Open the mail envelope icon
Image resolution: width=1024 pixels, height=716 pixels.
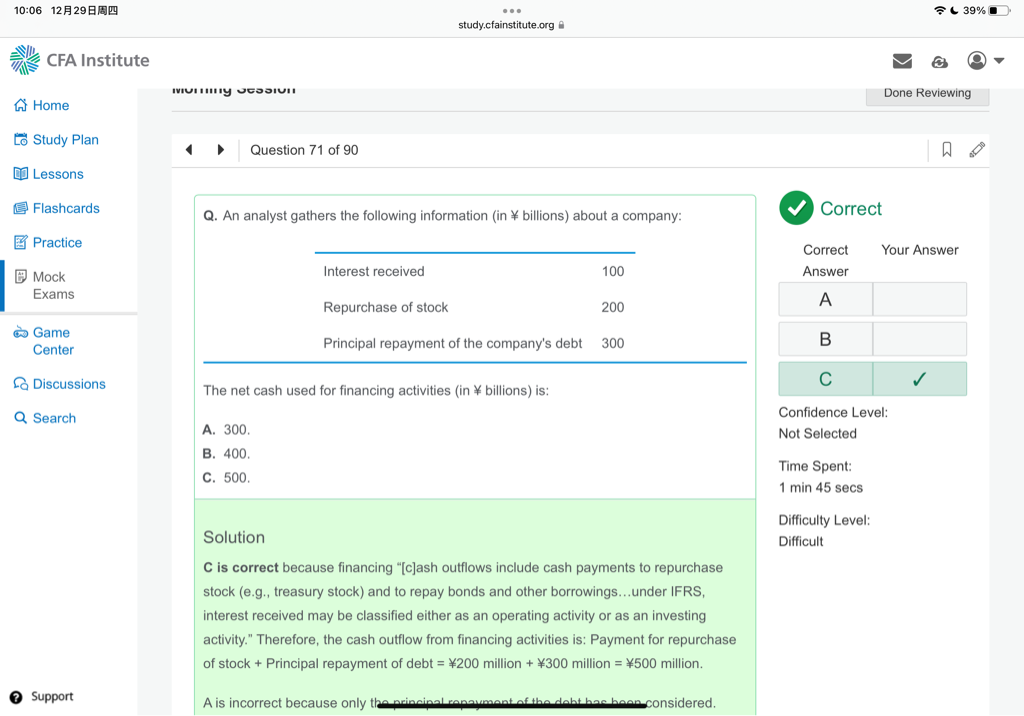902,61
